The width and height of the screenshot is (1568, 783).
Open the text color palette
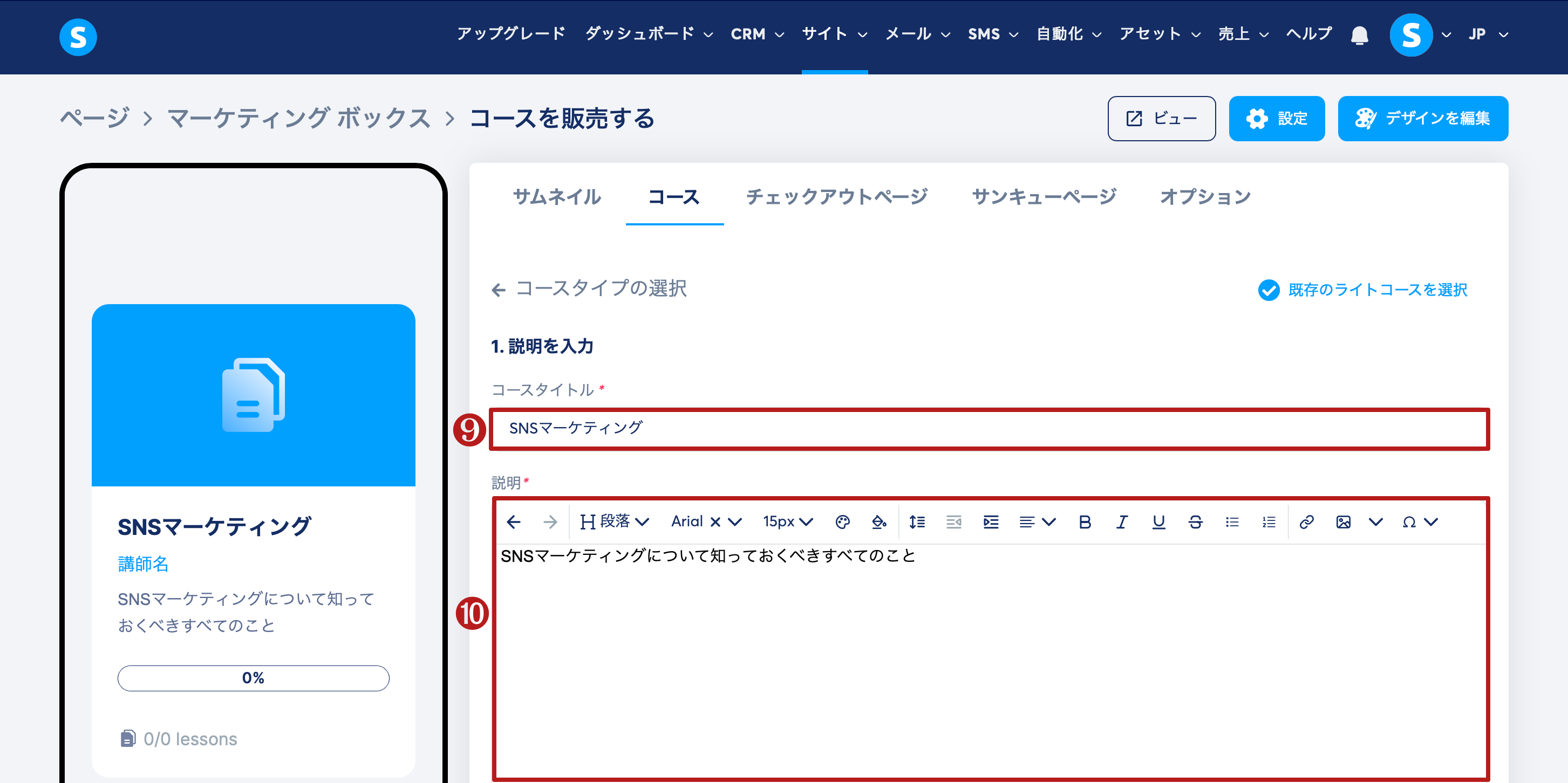842,522
